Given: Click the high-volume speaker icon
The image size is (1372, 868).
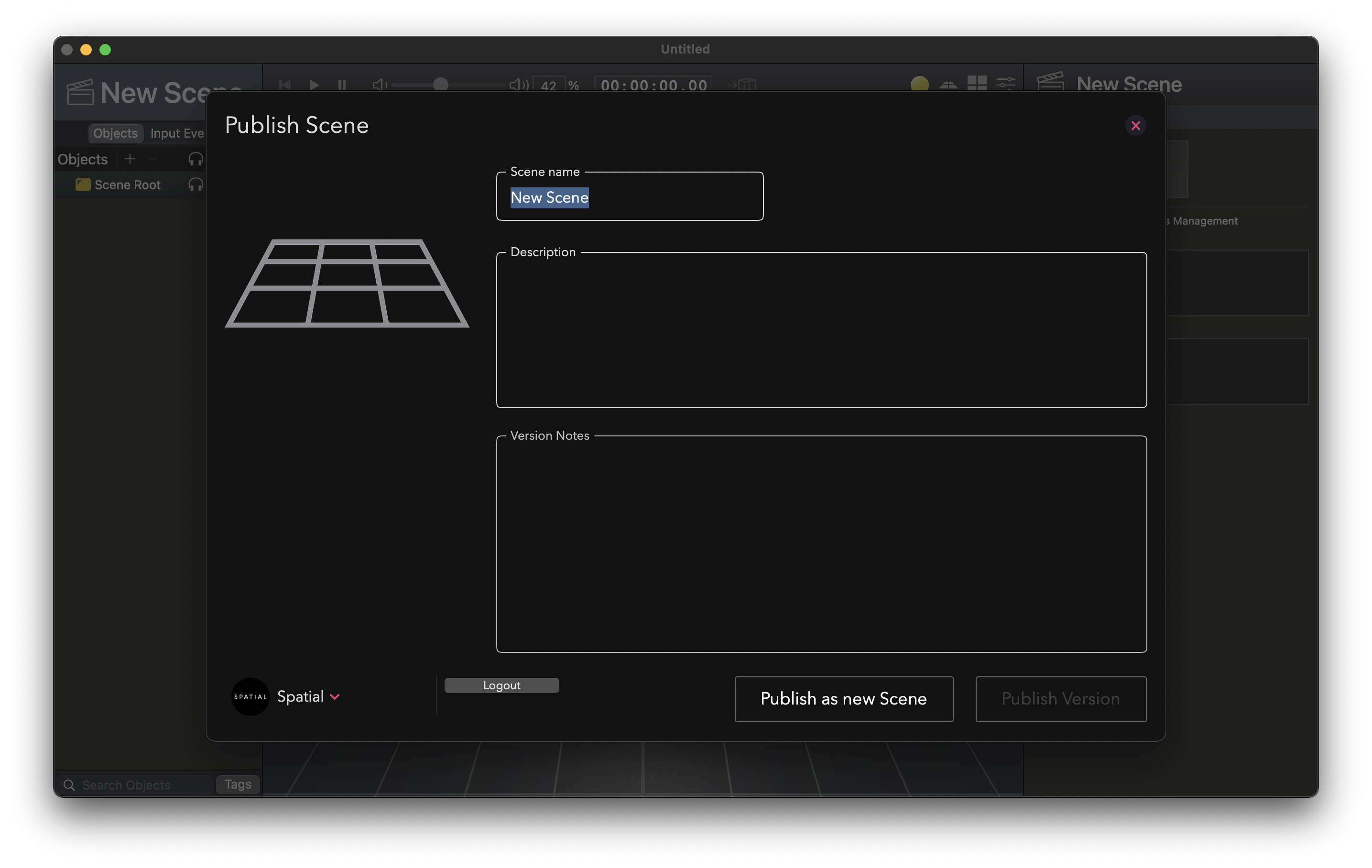Looking at the screenshot, I should click(519, 85).
